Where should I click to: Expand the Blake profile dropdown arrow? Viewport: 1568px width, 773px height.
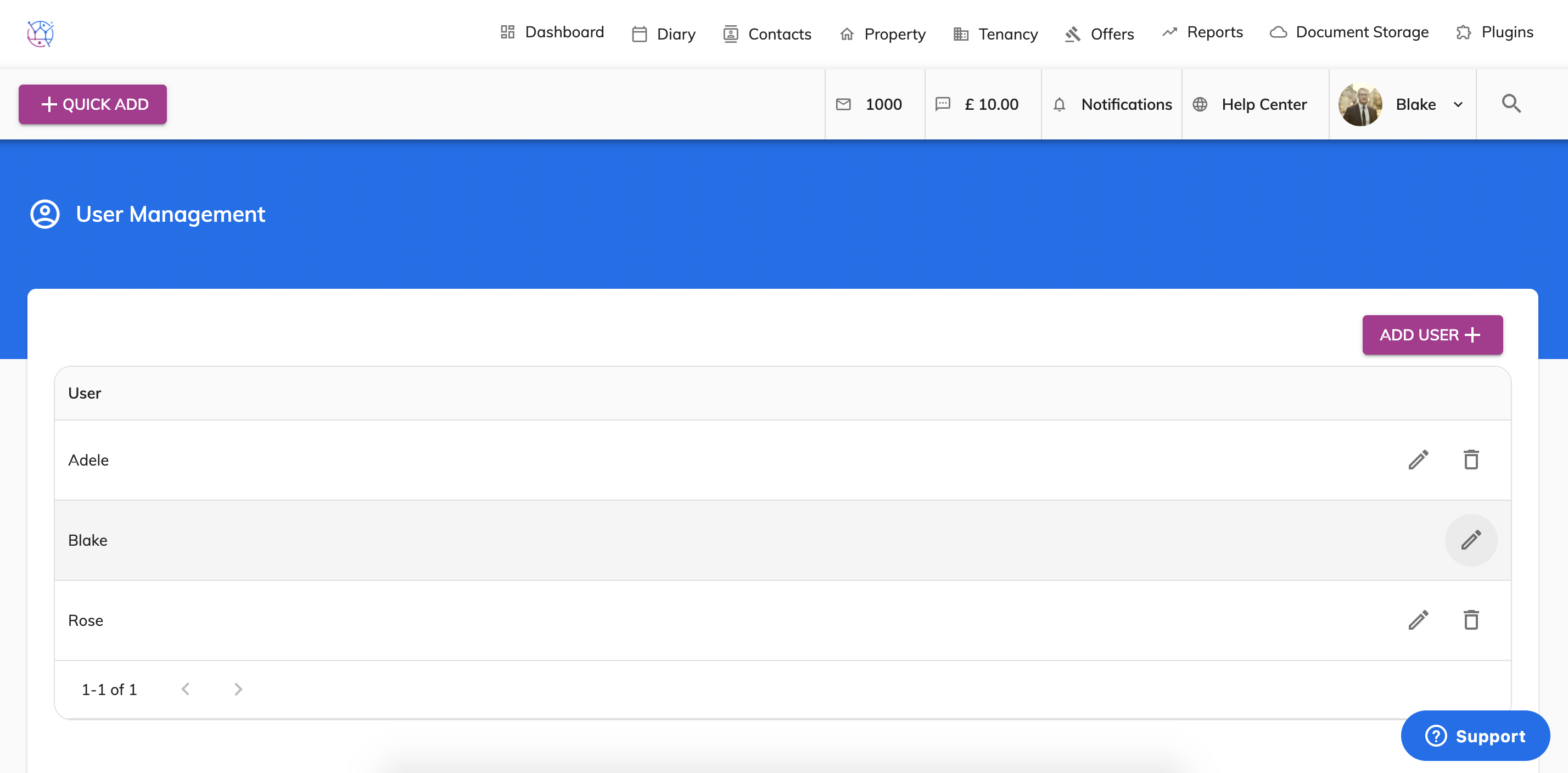point(1458,105)
